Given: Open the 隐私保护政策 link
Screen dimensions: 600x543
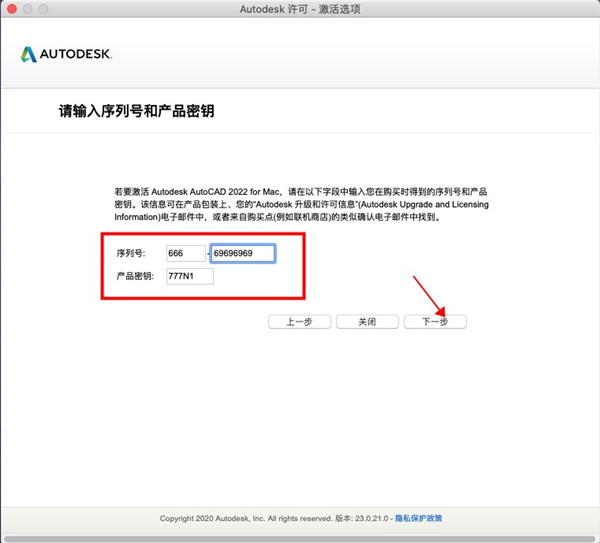Looking at the screenshot, I should tap(419, 518).
